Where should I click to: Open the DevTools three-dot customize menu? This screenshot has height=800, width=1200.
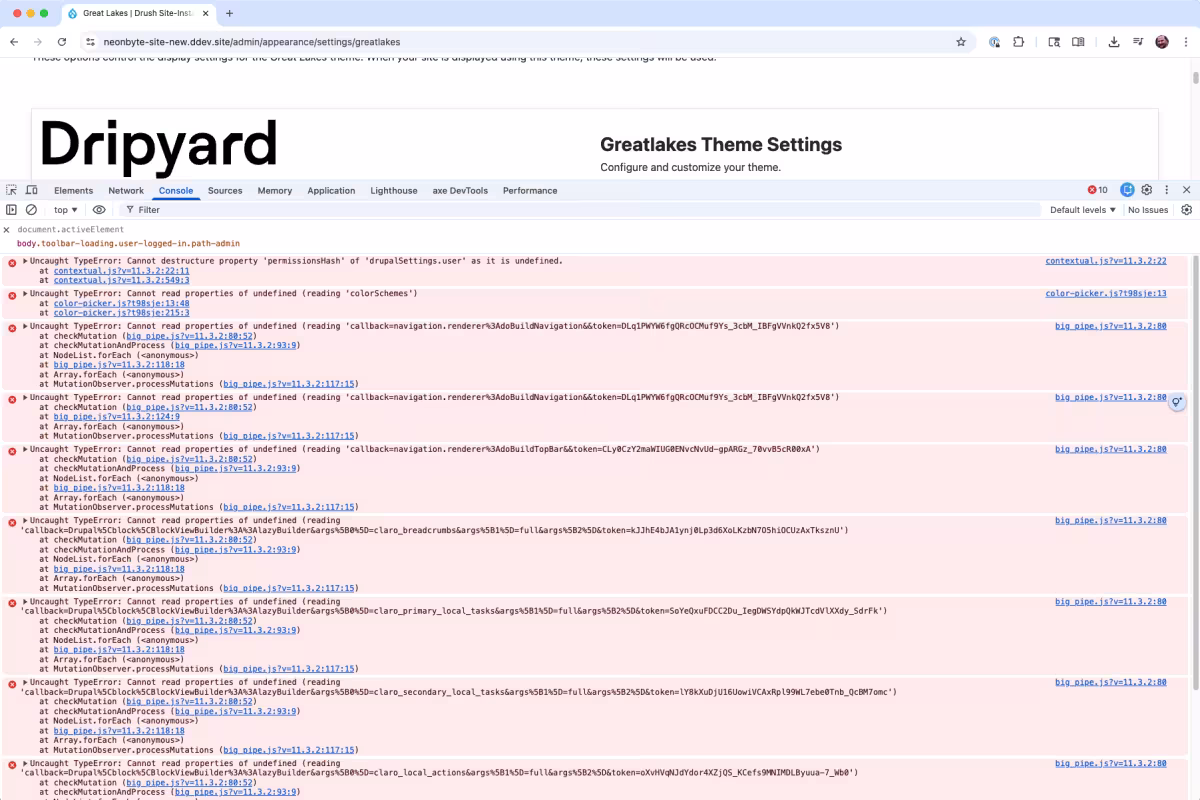[x=1166, y=190]
